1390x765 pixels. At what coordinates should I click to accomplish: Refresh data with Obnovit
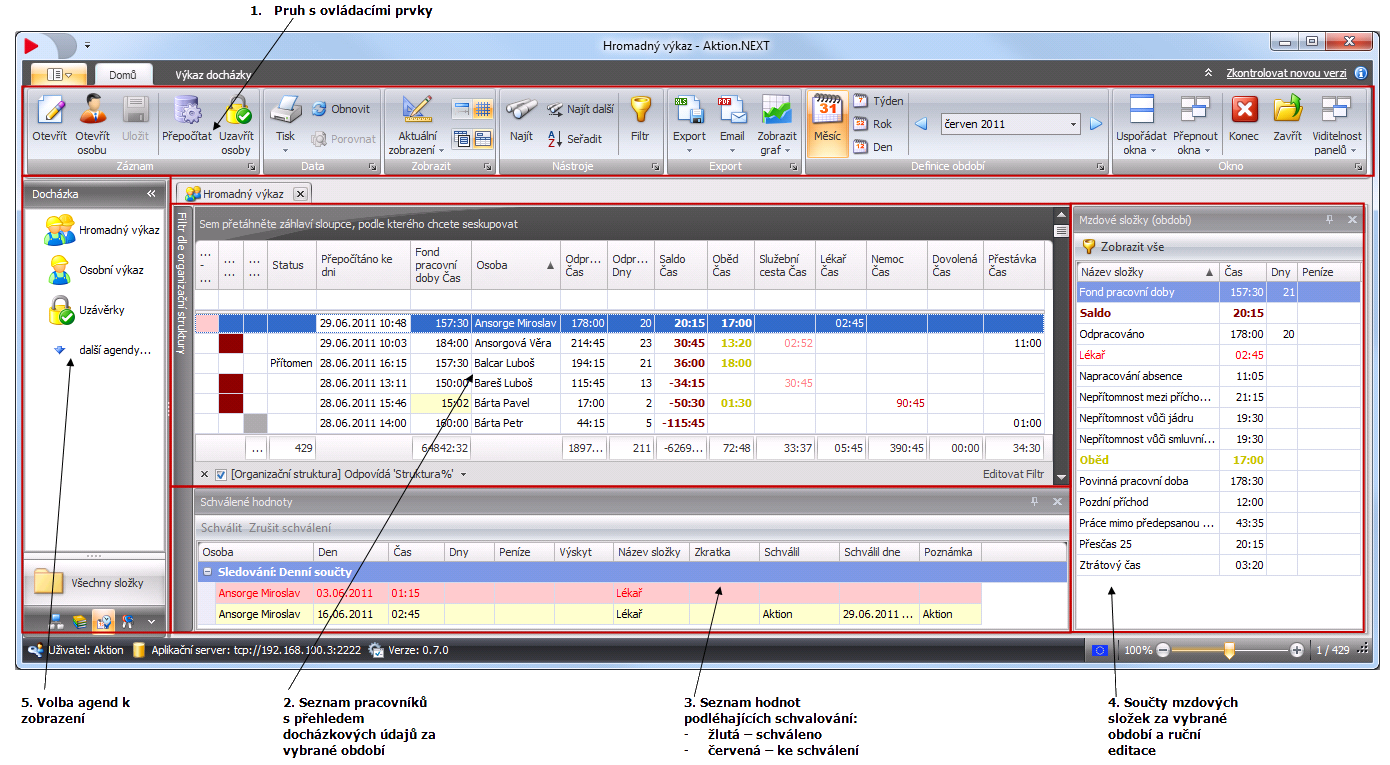341,109
